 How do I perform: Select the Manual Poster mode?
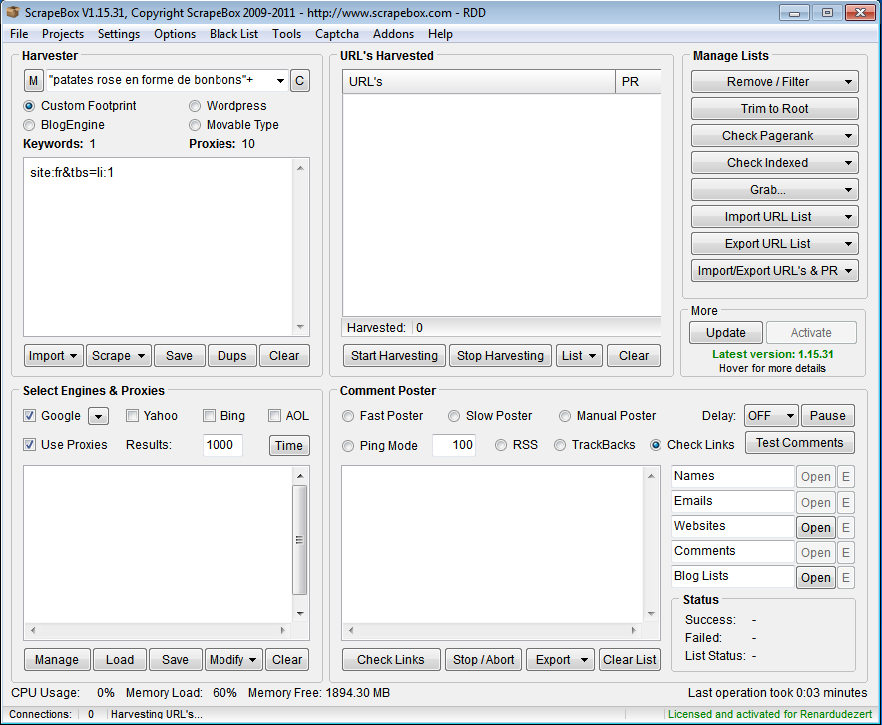[x=565, y=416]
